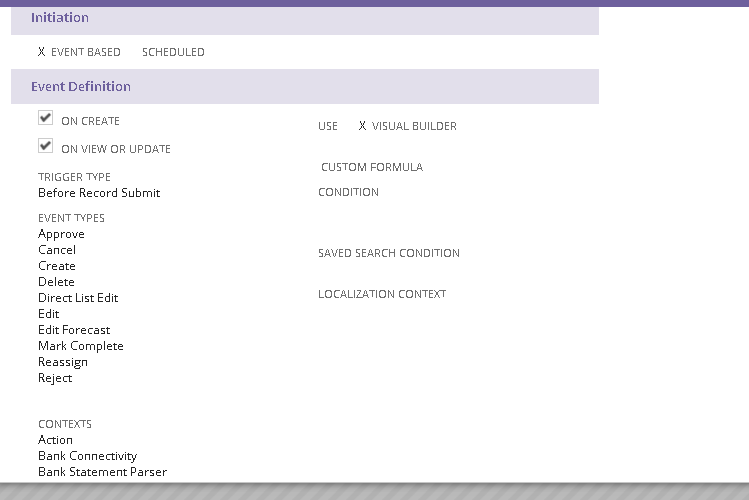This screenshot has height=500, width=749.
Task: Select Direct List Edit event type
Action: (78, 298)
